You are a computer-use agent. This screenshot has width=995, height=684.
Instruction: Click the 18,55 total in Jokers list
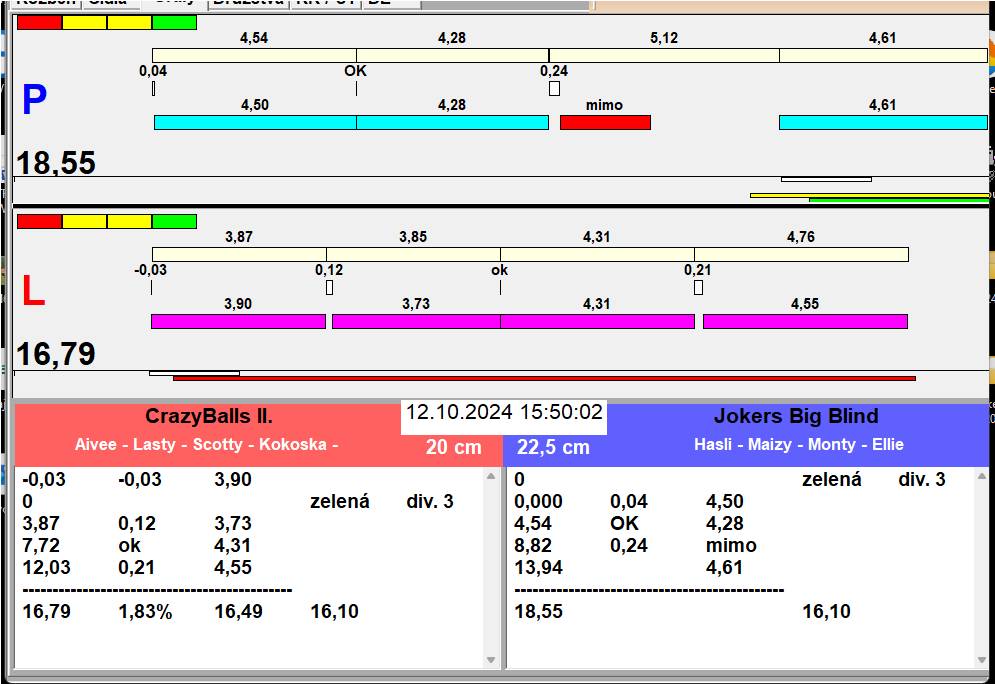pos(539,611)
